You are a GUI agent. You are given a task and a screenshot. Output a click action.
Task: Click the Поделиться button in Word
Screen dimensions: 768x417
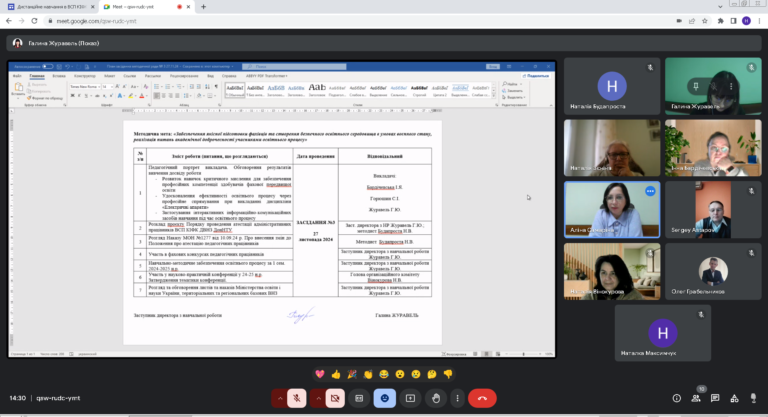pos(536,76)
